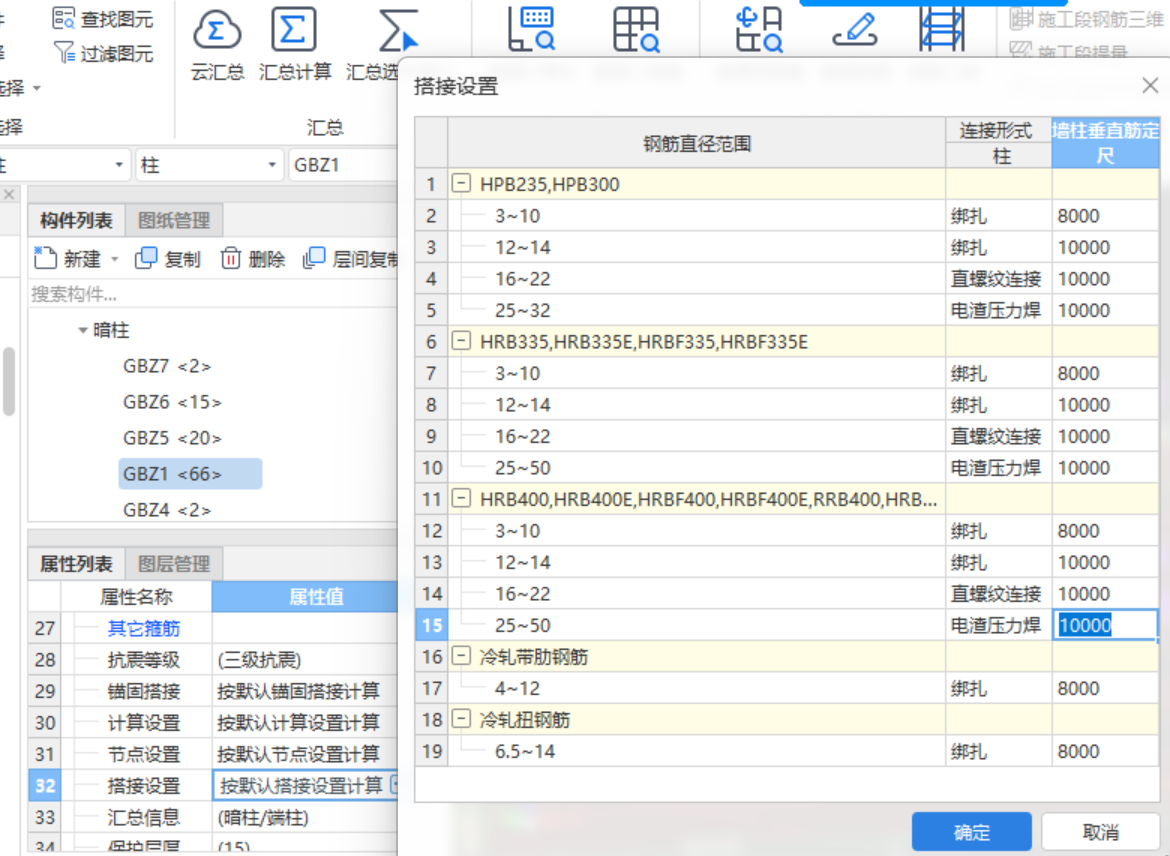Viewport: 1170px width, 856px height.
Task: Click 8000 value in row 7
Action: 1105,373
